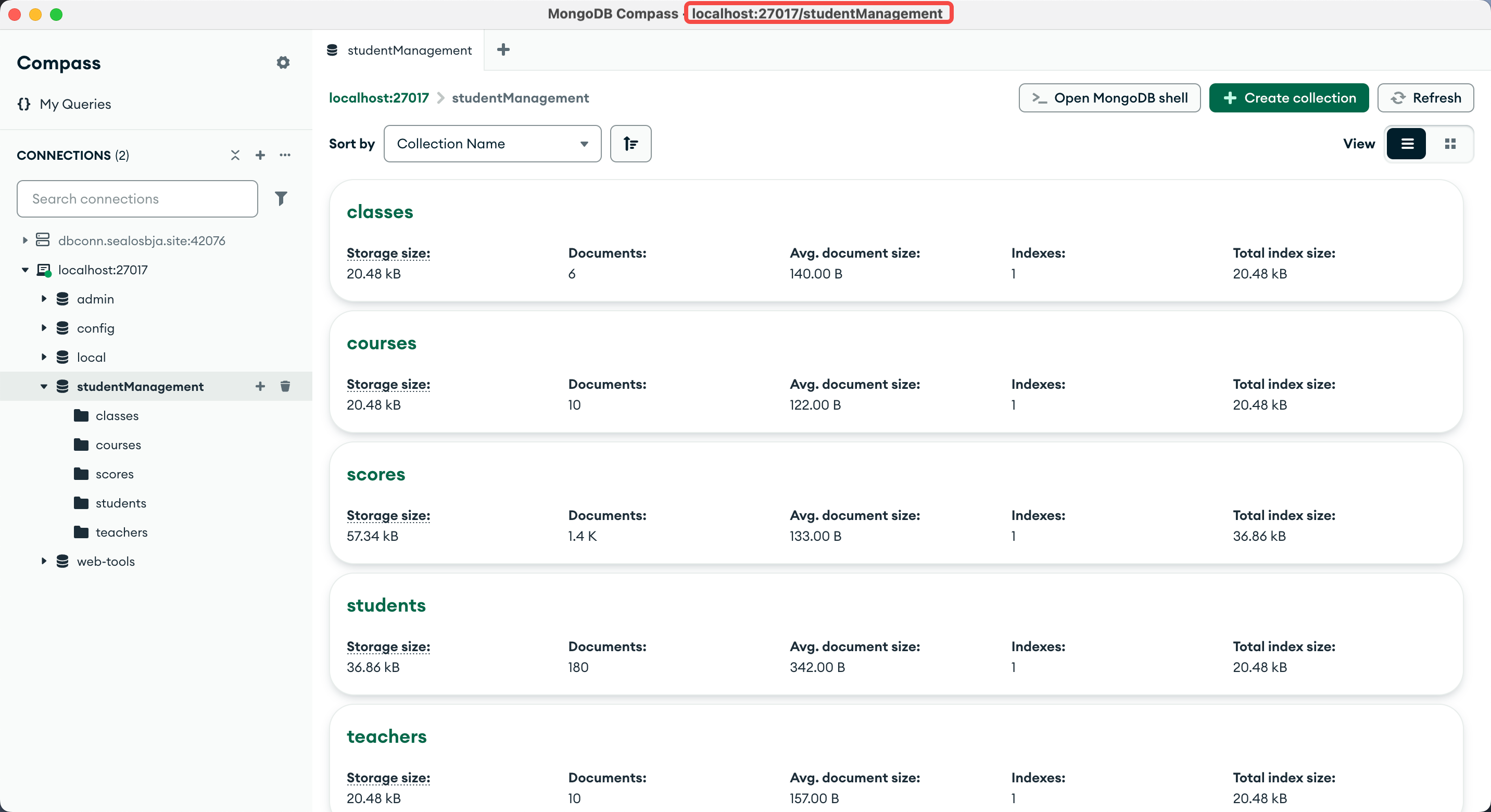1491x812 pixels.
Task: Open students collection folder icon in sidebar
Action: 81,503
